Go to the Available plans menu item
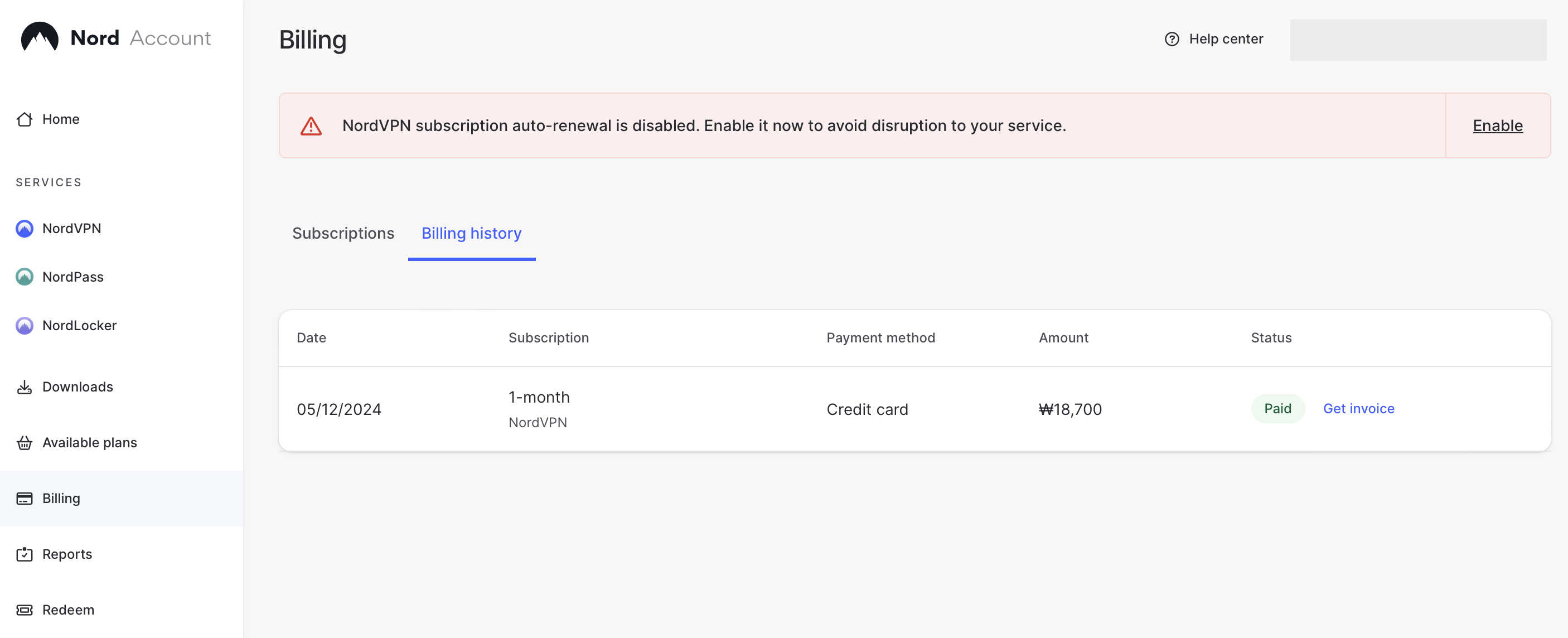 click(x=89, y=443)
